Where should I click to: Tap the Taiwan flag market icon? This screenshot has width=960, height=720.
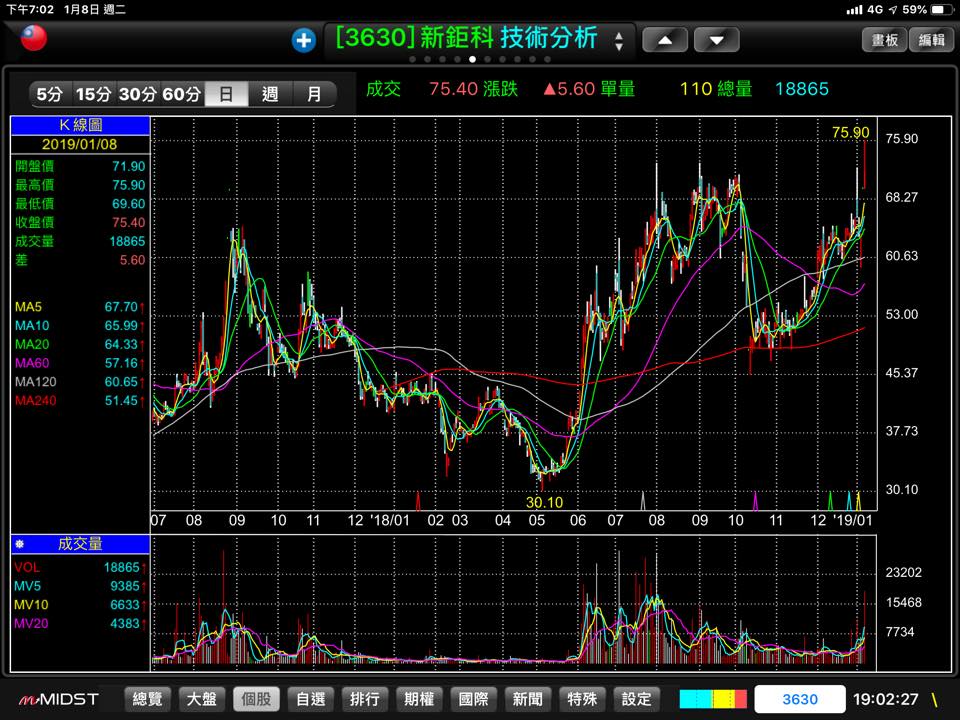[x=34, y=38]
